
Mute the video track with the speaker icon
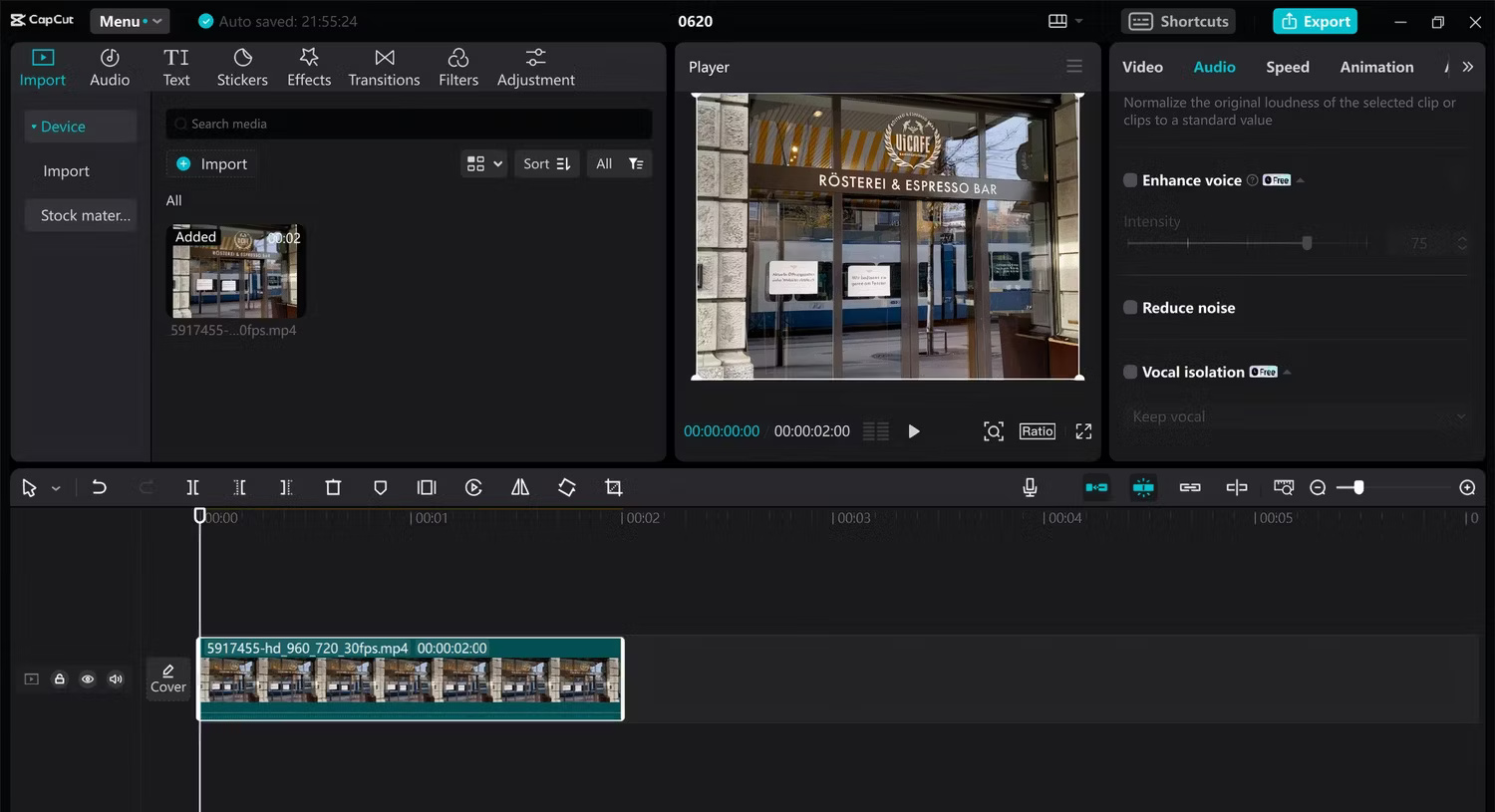coord(116,678)
